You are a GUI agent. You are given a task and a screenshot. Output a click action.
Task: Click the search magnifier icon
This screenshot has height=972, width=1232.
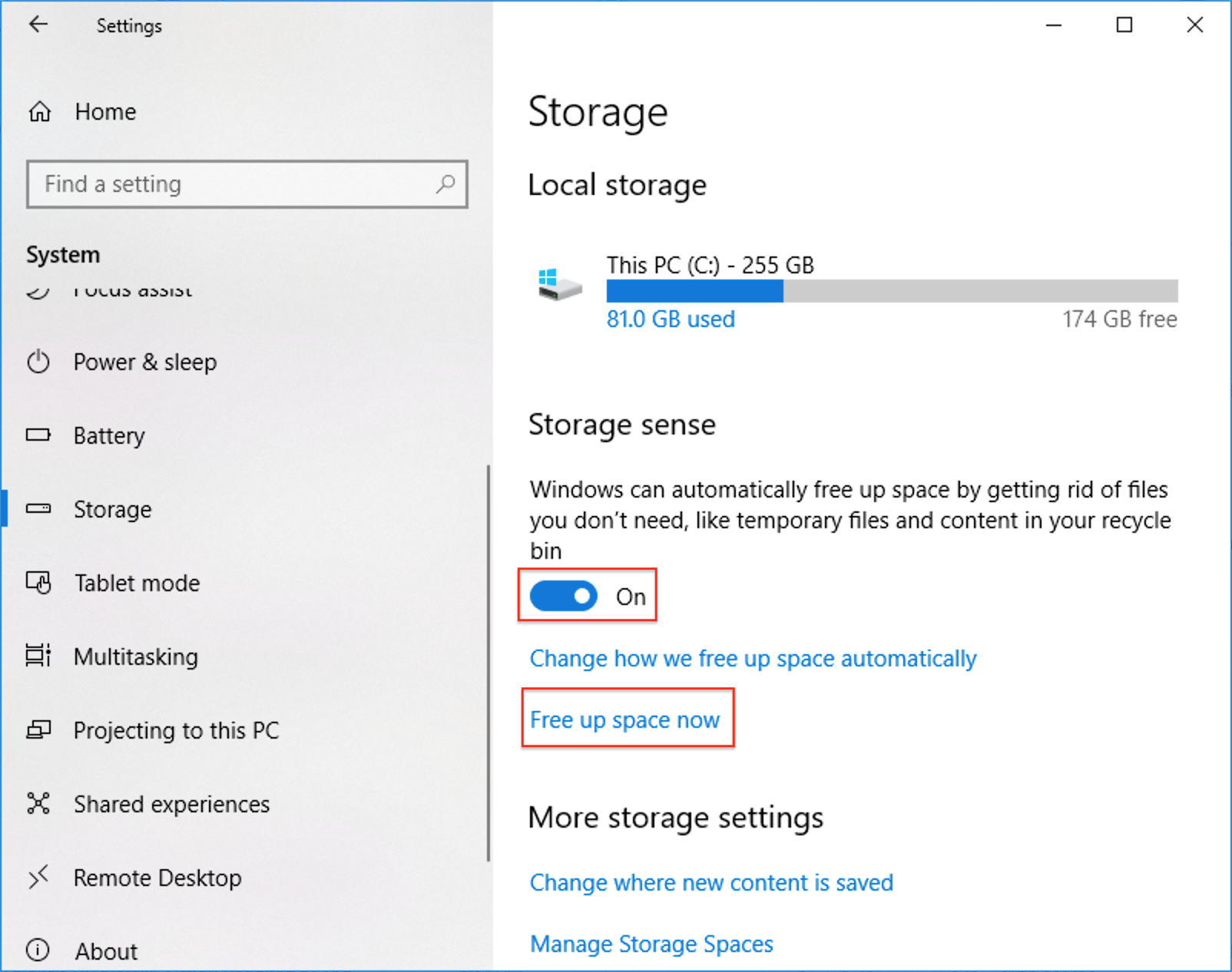(445, 184)
